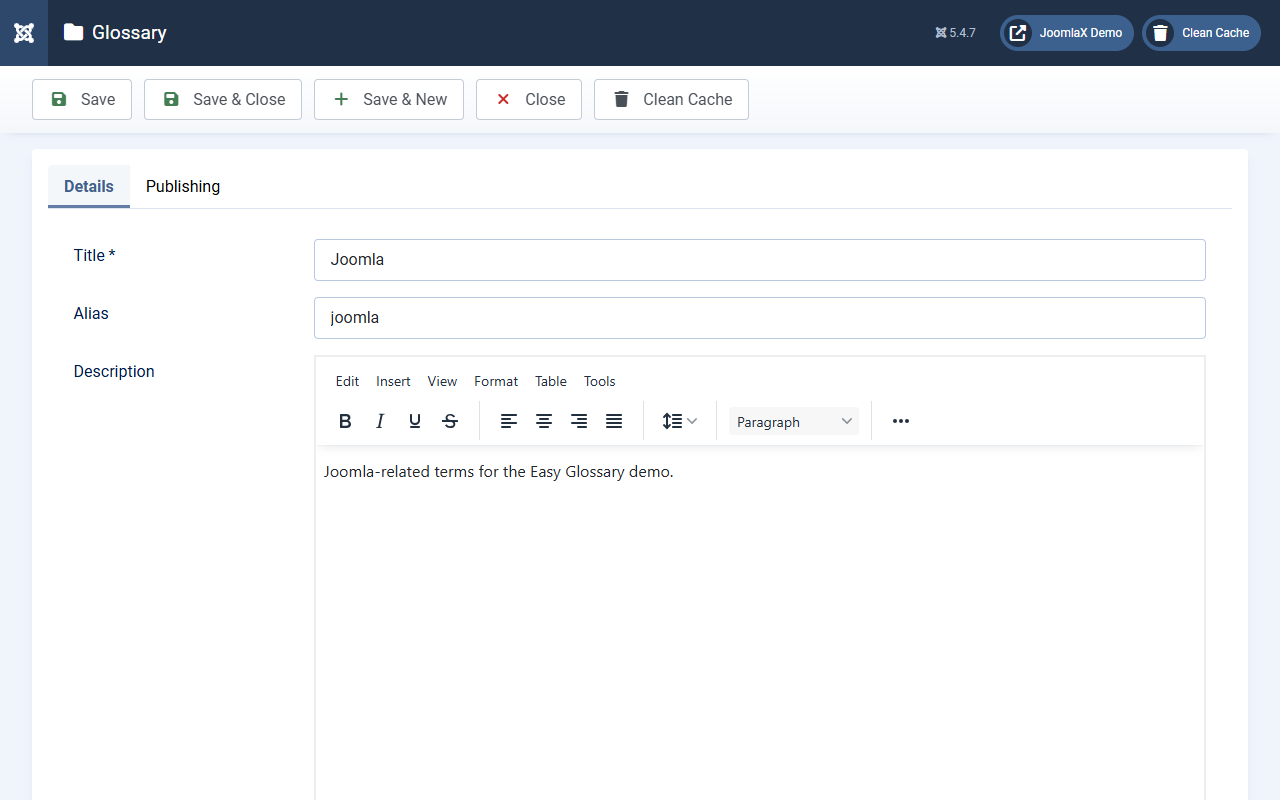The height and width of the screenshot is (800, 1280).
Task: Click into the Alias input field
Action: tap(760, 318)
